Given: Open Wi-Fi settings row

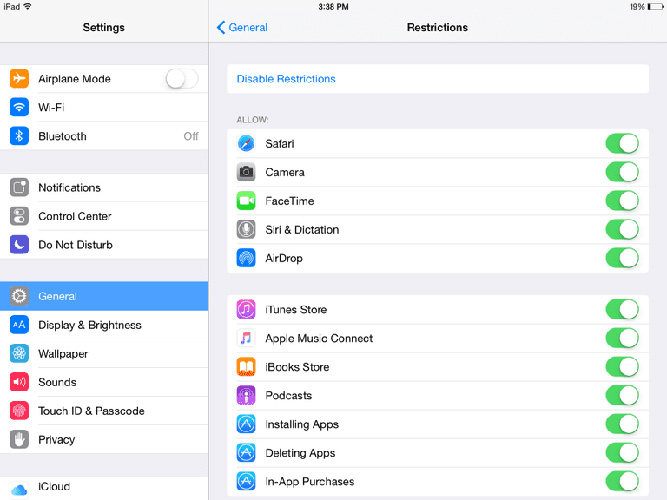Looking at the screenshot, I should (x=104, y=107).
